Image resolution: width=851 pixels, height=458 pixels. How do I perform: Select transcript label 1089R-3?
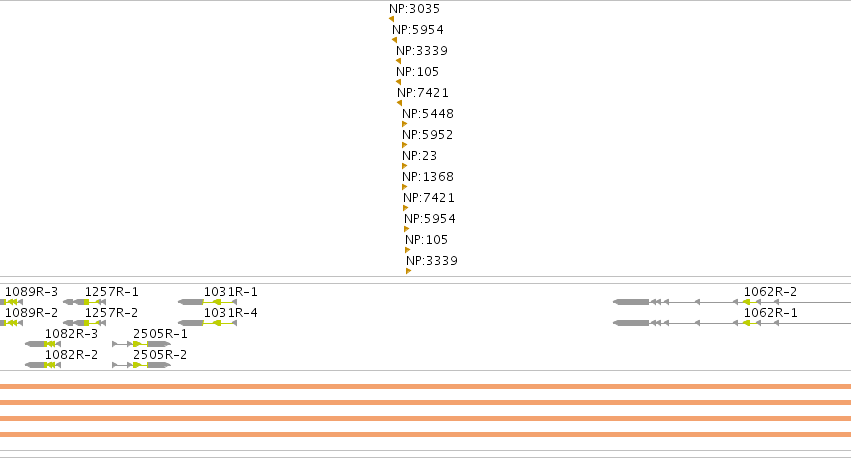[31, 292]
